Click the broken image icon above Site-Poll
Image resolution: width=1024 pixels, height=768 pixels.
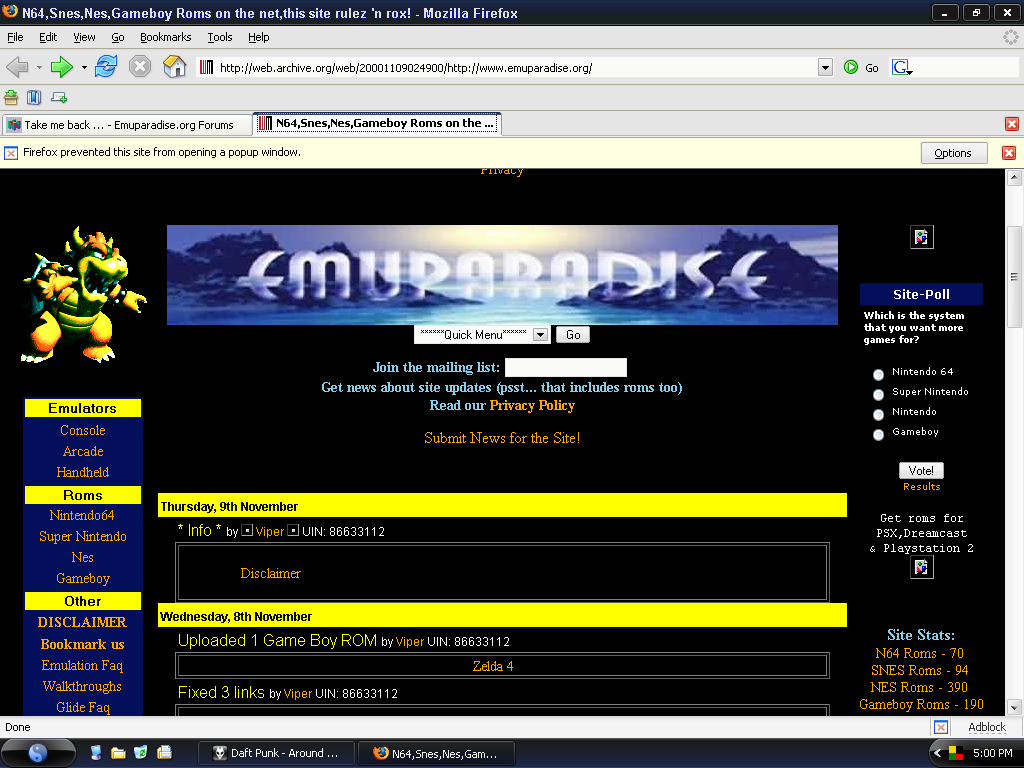click(x=921, y=237)
